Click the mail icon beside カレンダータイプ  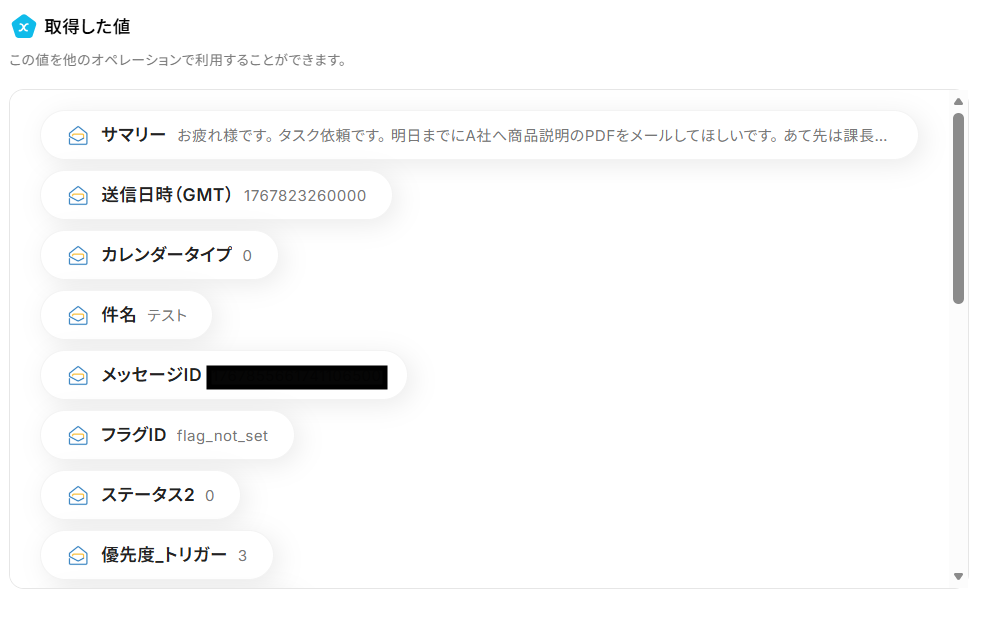pos(78,256)
